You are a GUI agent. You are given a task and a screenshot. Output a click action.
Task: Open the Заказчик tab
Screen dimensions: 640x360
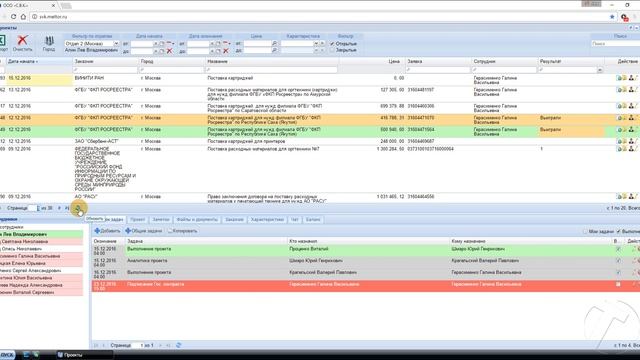pyautogui.click(x=234, y=220)
